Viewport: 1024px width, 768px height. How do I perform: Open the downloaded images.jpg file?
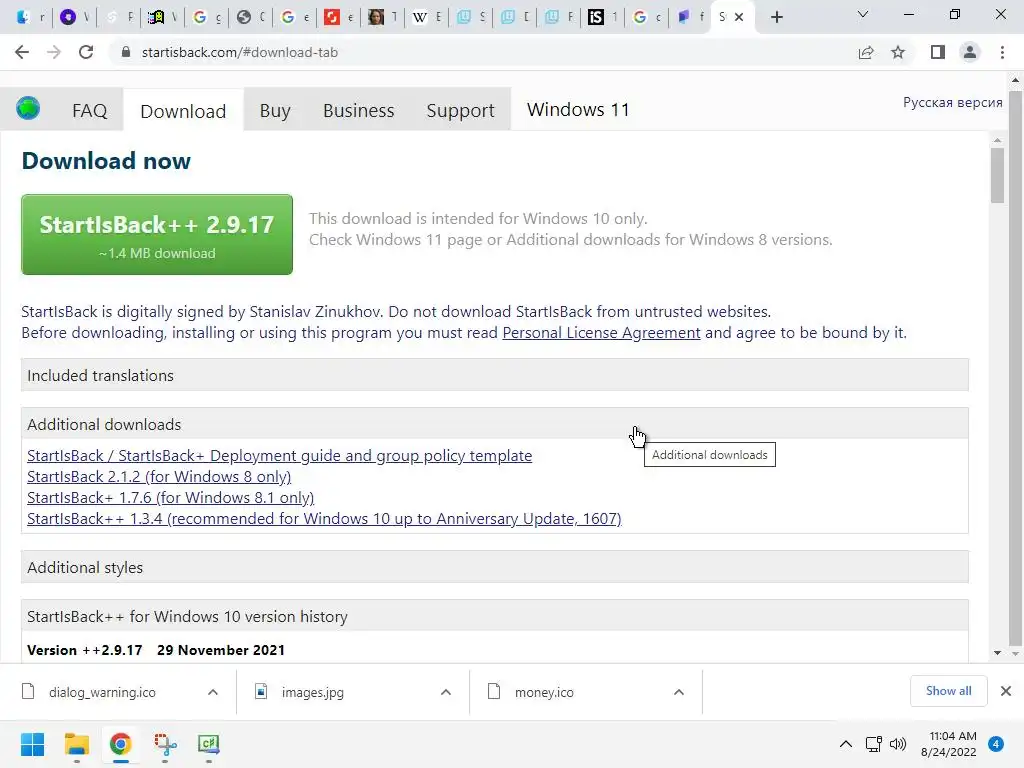point(312,692)
